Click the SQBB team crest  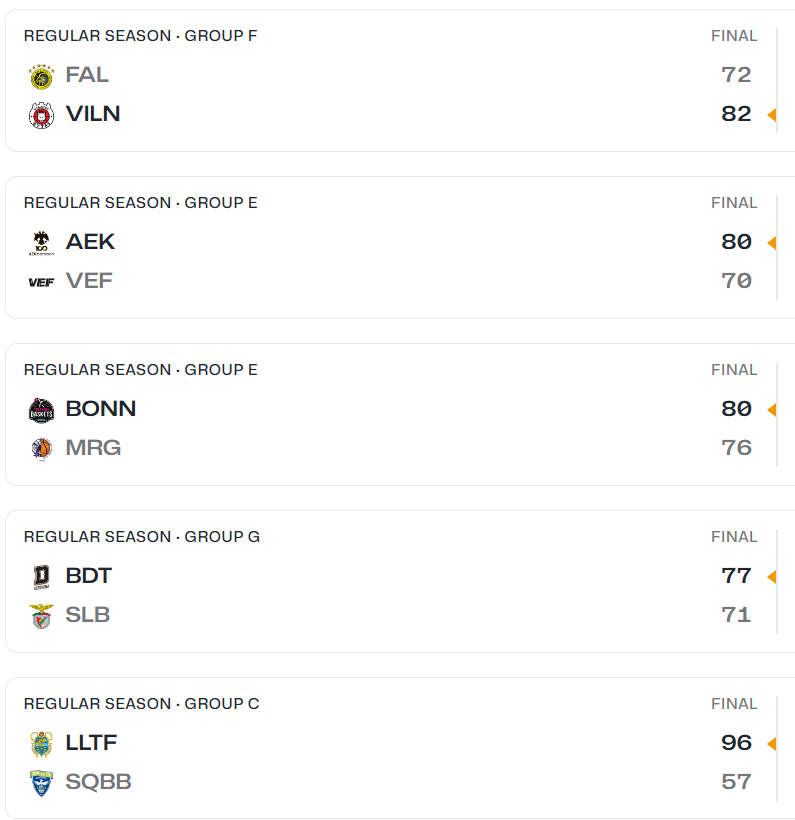[41, 783]
